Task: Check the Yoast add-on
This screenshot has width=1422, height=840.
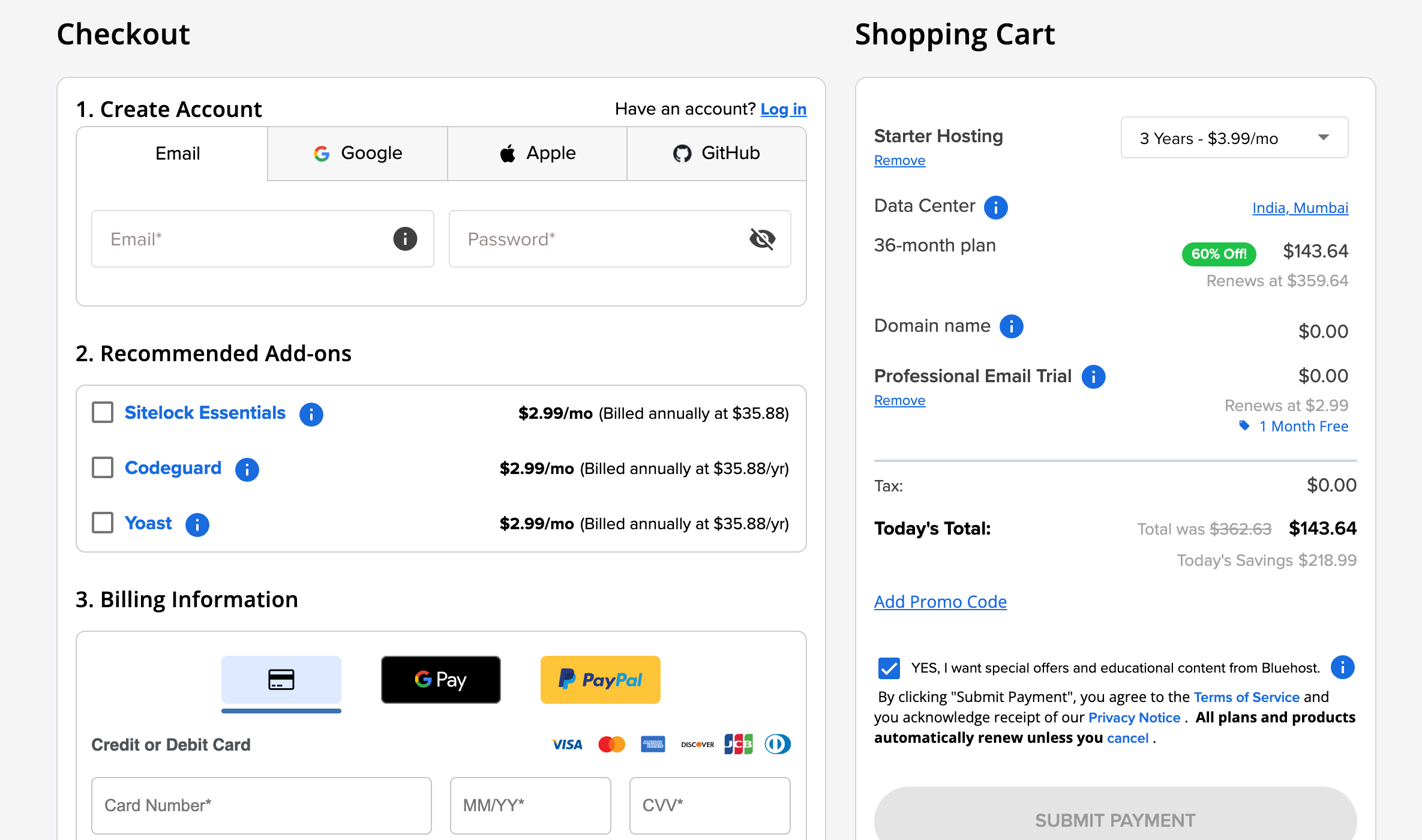Action: (x=102, y=523)
